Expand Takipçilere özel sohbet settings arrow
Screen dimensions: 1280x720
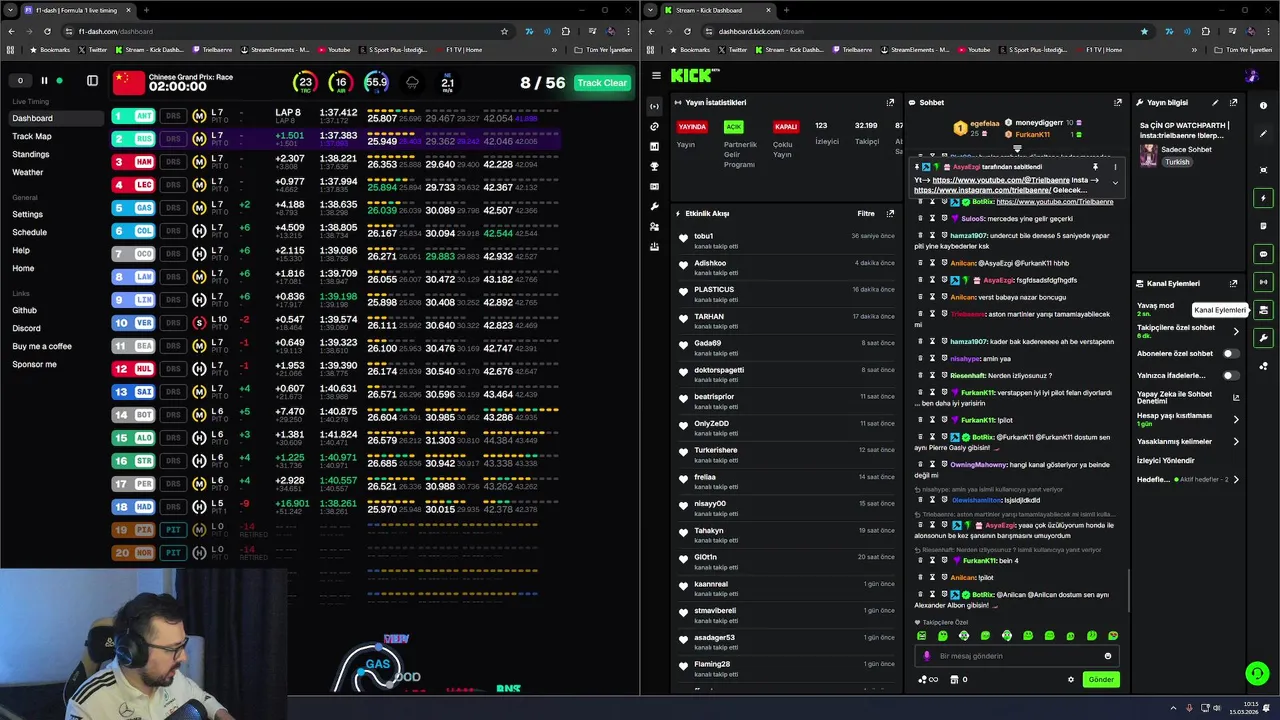1236,331
